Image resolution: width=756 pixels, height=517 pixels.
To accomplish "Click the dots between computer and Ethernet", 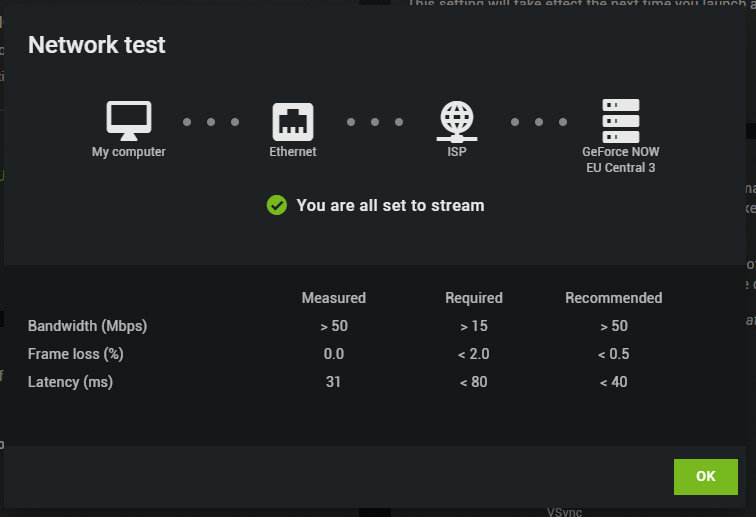I will [211, 122].
